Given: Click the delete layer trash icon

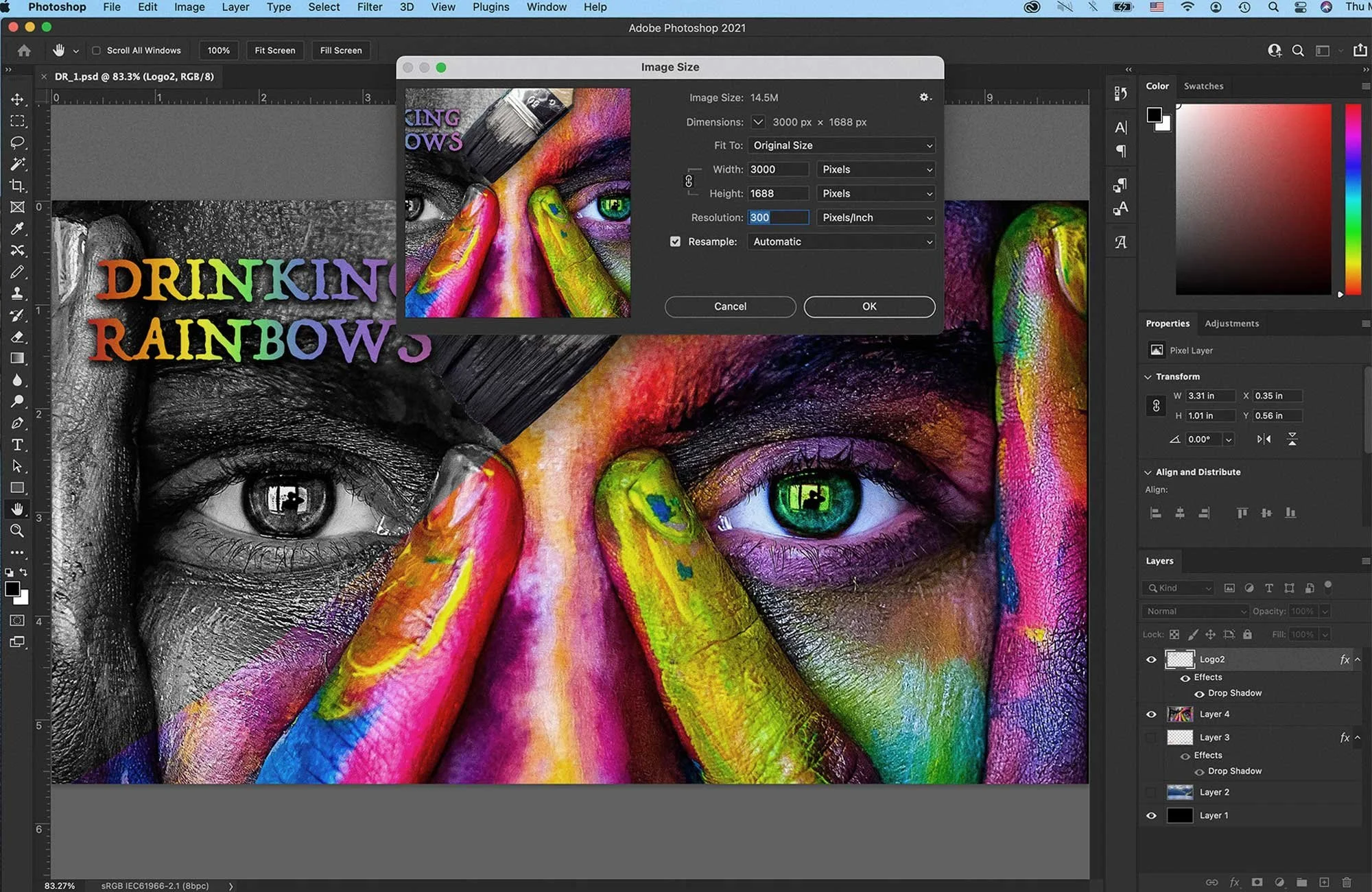Looking at the screenshot, I should tap(1346, 882).
